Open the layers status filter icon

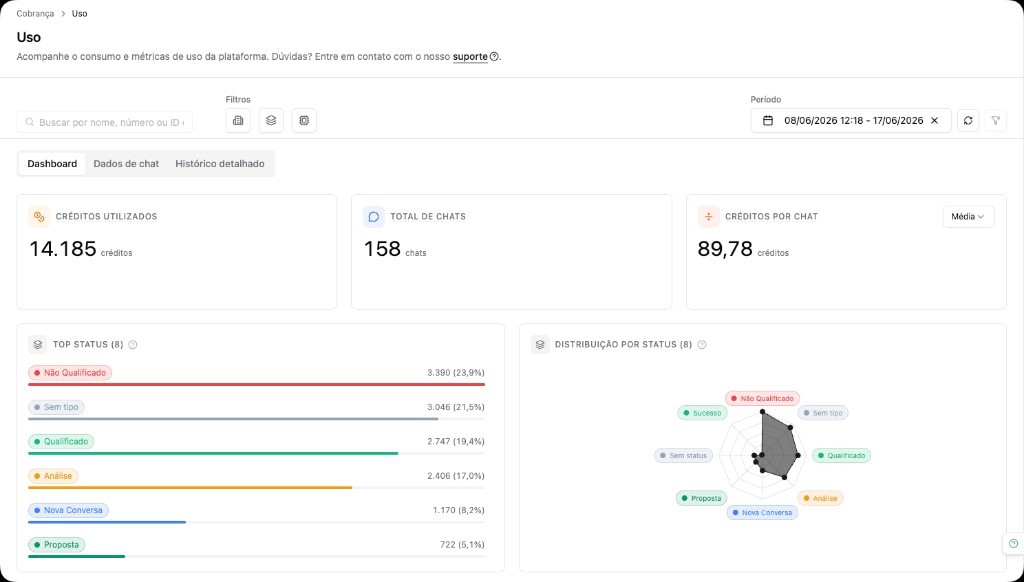[x=271, y=121]
